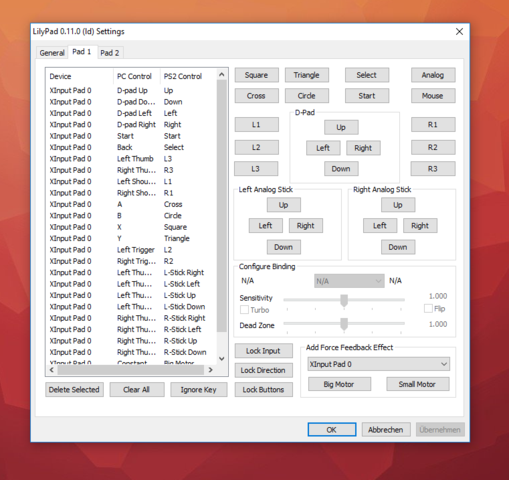The height and width of the screenshot is (480, 509).
Task: Enable the Turbo checkbox
Action: (244, 310)
